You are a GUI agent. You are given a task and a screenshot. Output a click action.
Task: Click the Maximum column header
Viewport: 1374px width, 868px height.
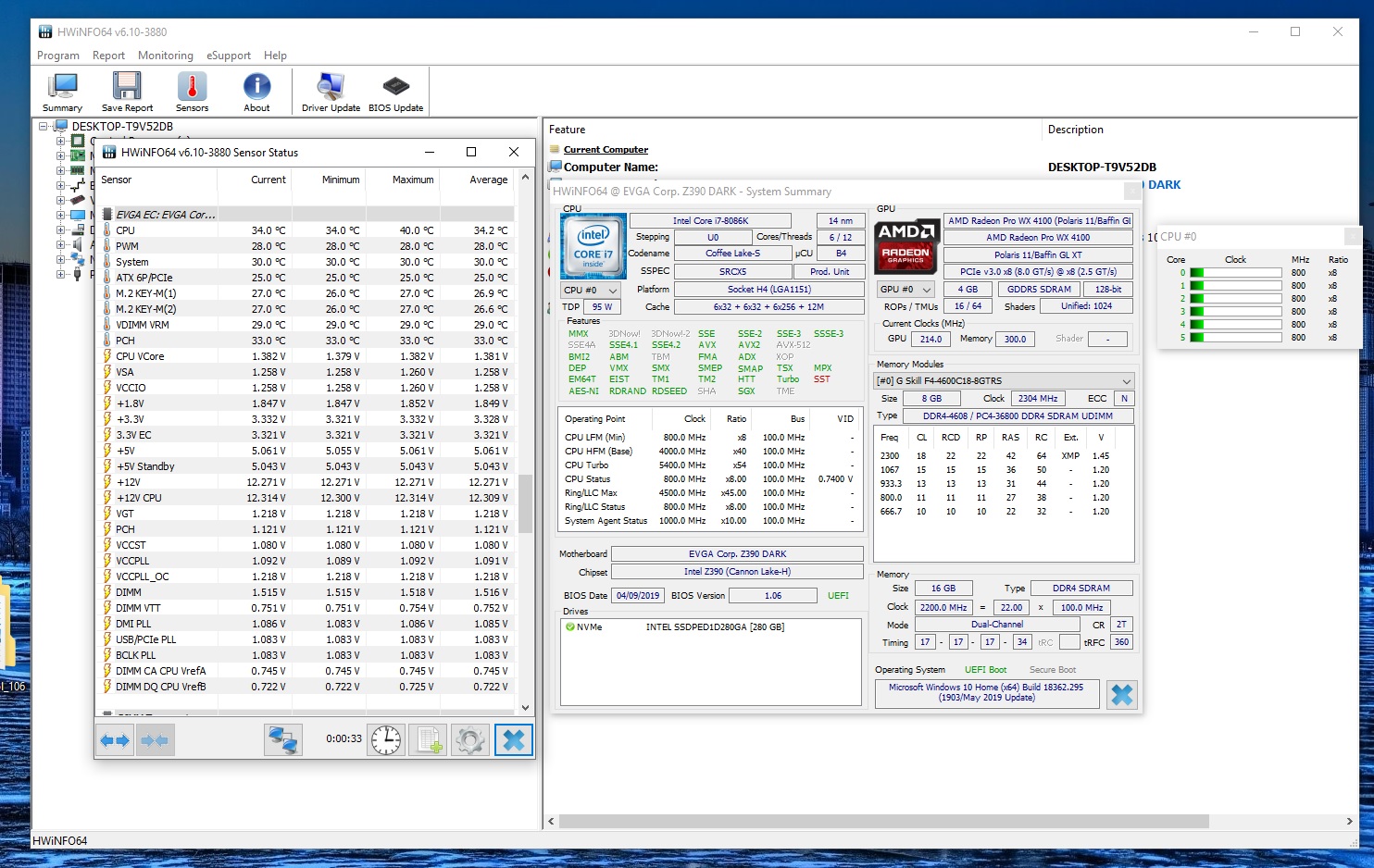[403, 180]
